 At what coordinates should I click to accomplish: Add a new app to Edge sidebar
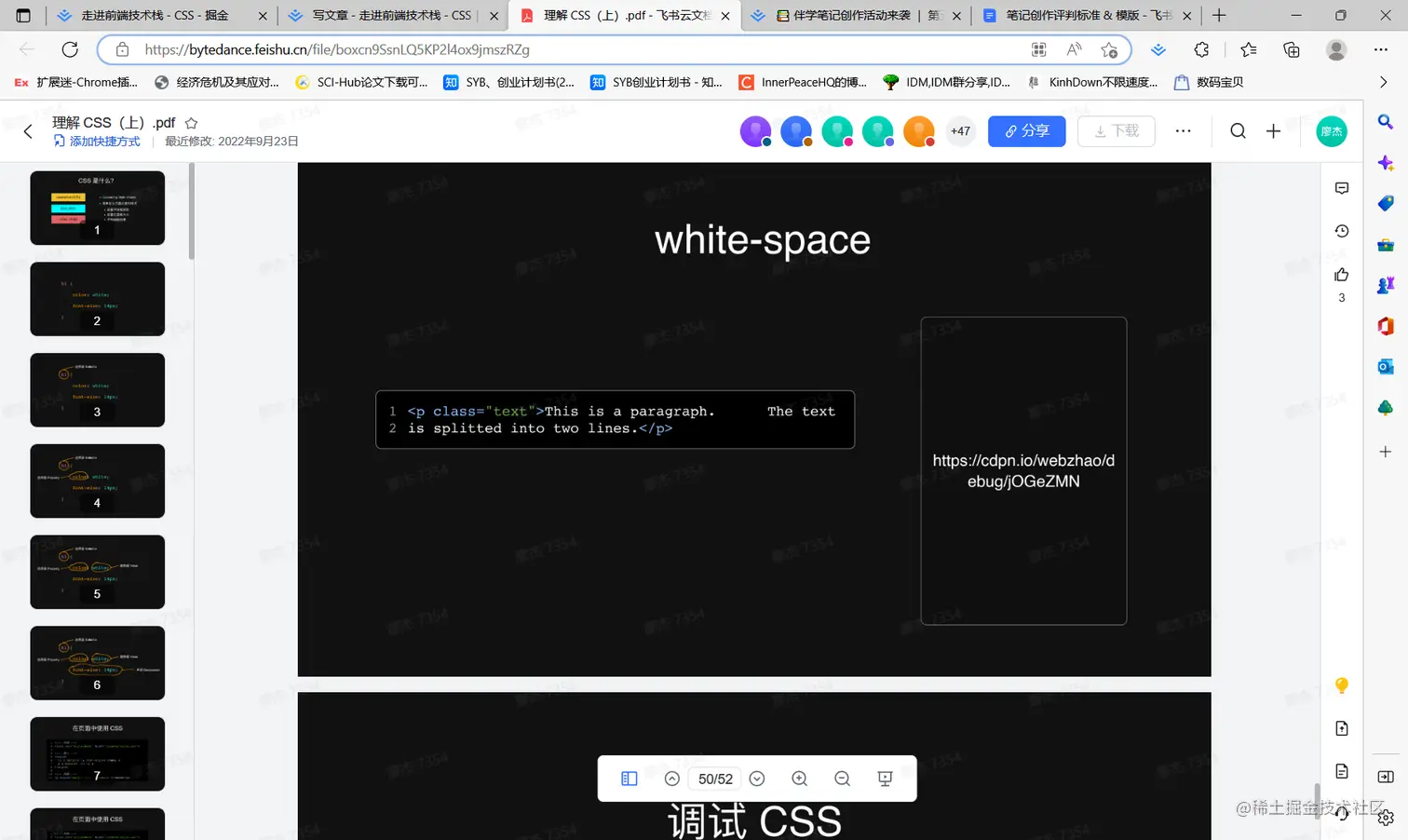pos(1386,452)
